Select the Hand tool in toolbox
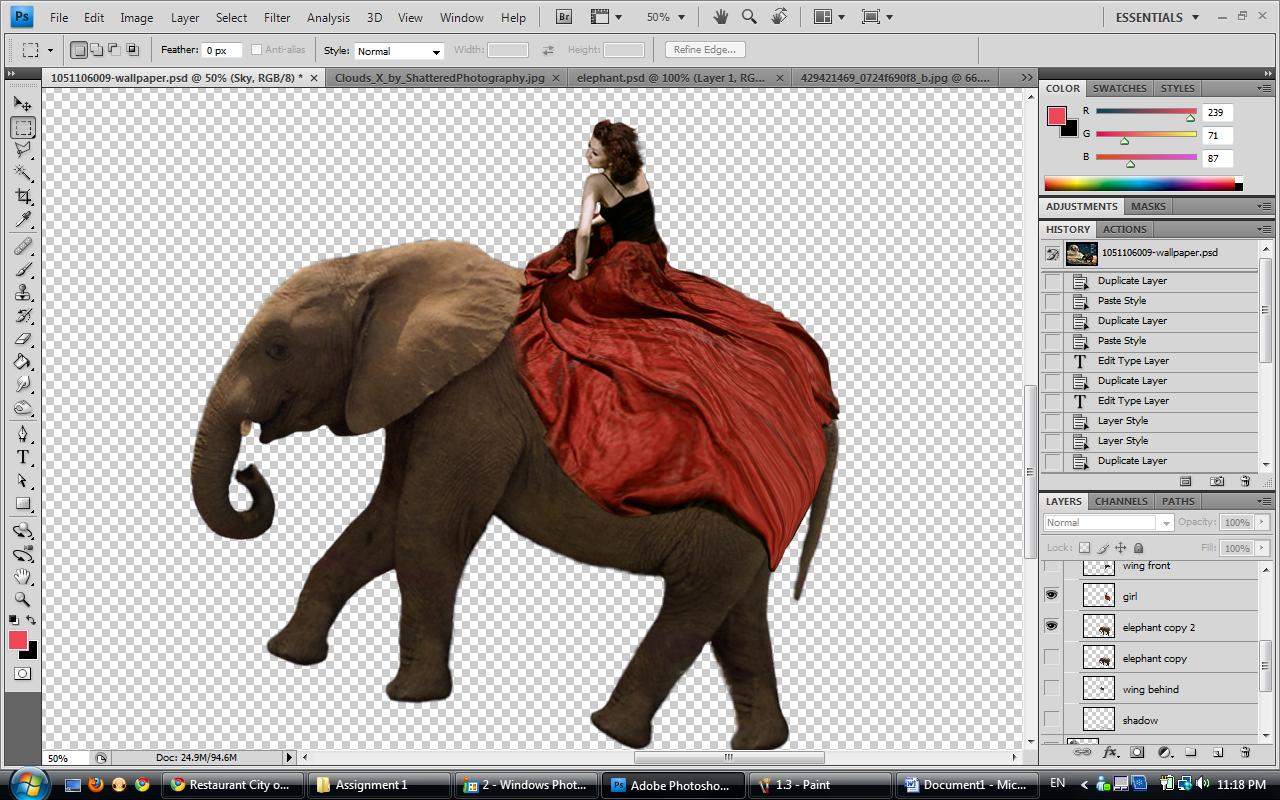1280x800 pixels. [x=23, y=577]
